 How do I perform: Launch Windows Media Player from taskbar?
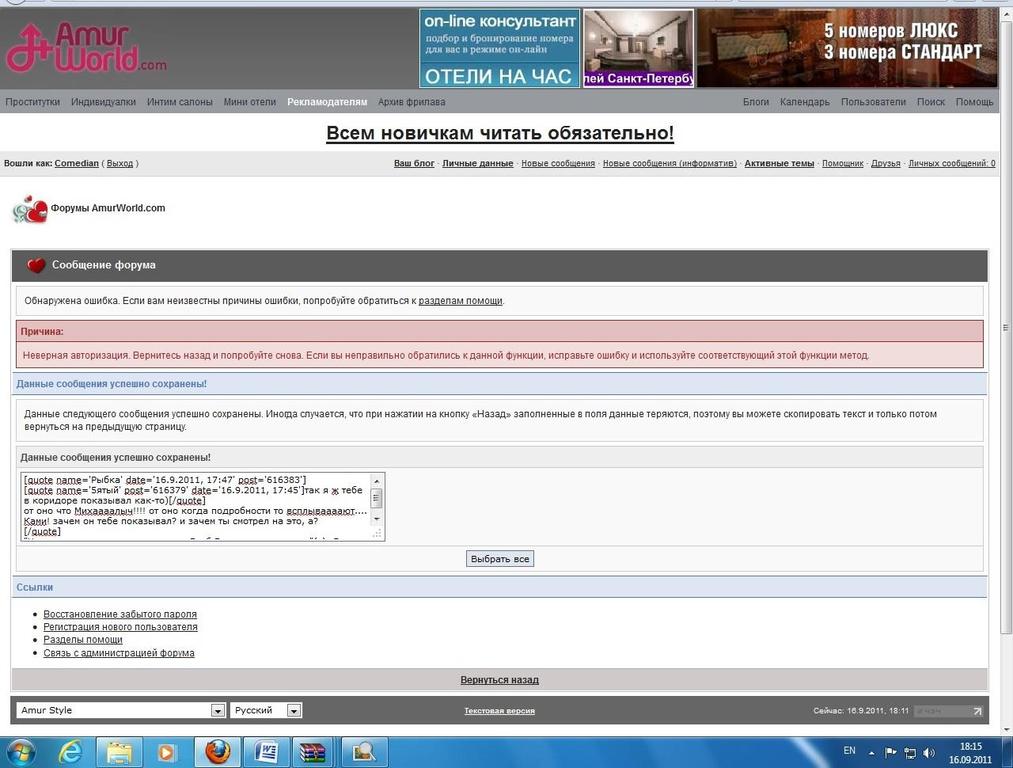(x=166, y=751)
